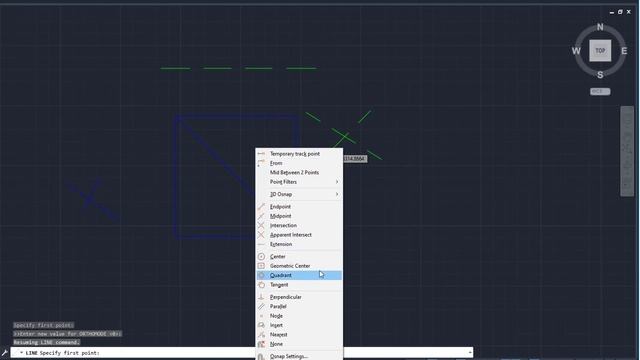Image resolution: width=640 pixels, height=360 pixels.
Task: Rotate view to North on compass
Action: (600, 27)
